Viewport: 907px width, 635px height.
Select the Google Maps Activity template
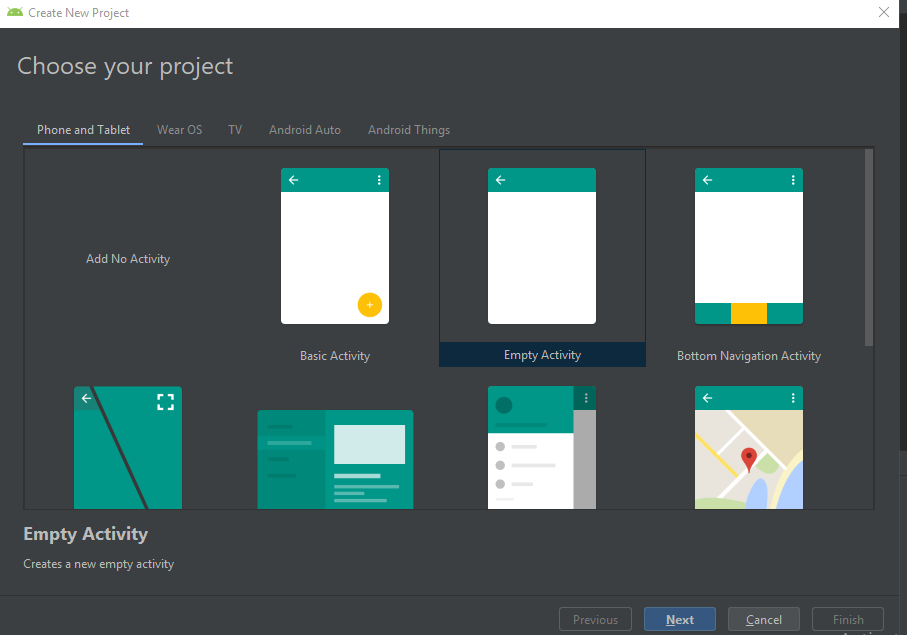point(749,448)
